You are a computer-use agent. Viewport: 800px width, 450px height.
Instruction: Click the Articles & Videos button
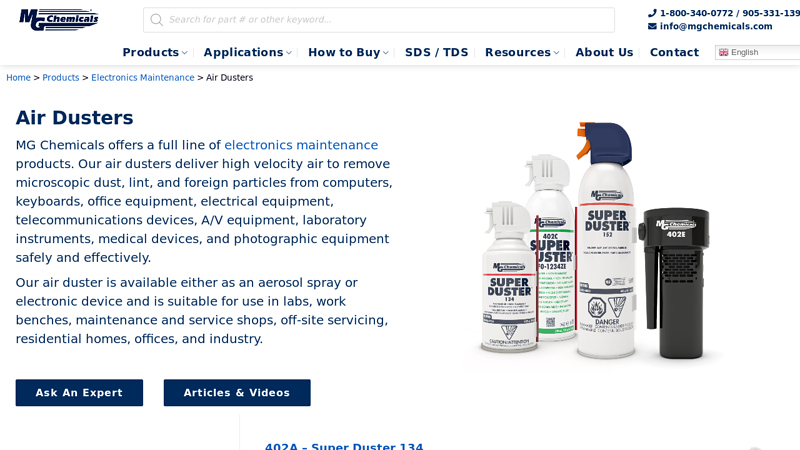click(x=237, y=392)
